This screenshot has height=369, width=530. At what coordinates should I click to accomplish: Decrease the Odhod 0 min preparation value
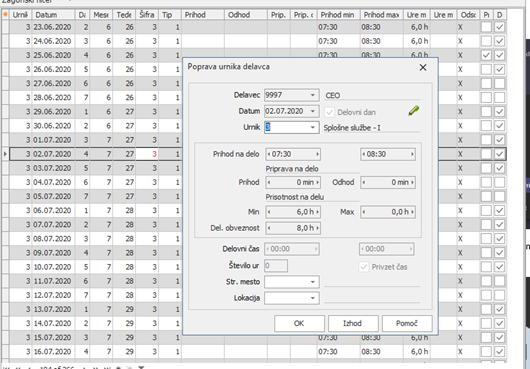pos(364,182)
